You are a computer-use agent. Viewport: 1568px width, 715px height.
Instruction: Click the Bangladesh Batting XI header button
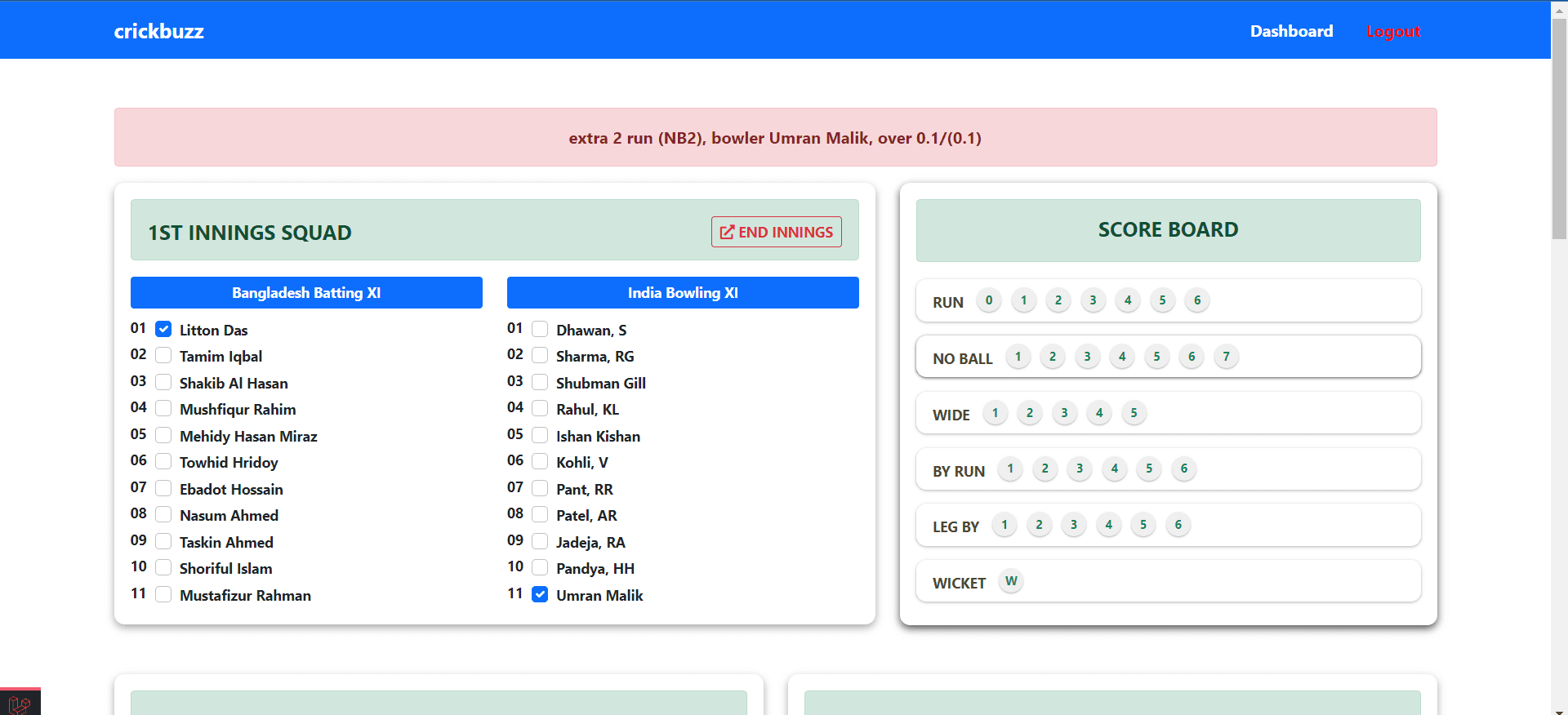pos(306,292)
